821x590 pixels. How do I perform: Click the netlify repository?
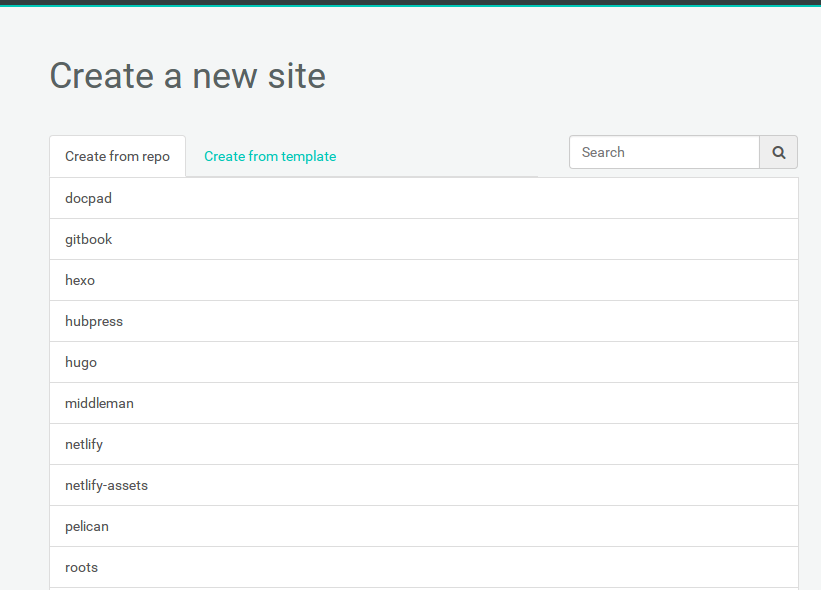tap(424, 444)
